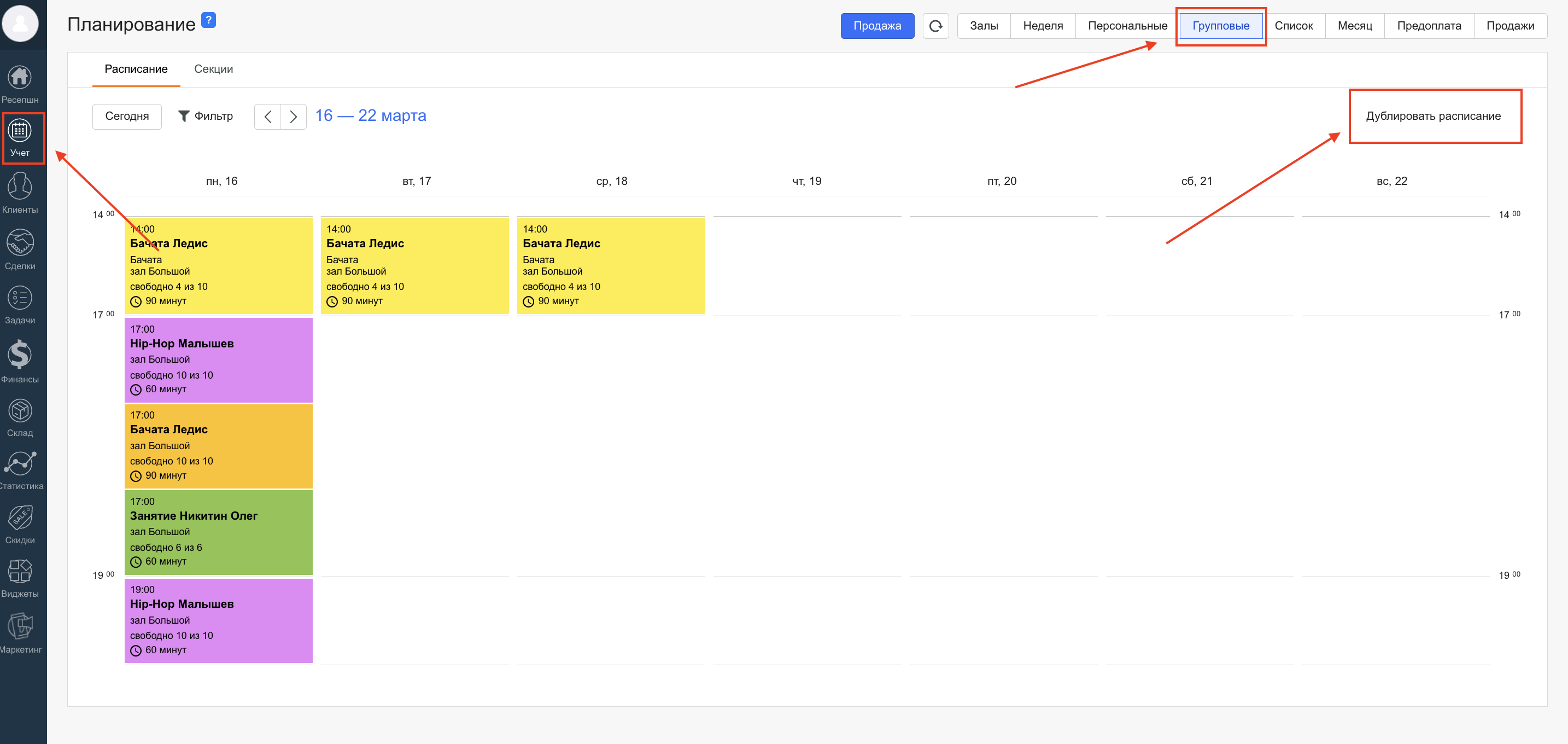This screenshot has width=1568, height=744.
Task: Open the Сделки handshake icon
Action: point(20,243)
